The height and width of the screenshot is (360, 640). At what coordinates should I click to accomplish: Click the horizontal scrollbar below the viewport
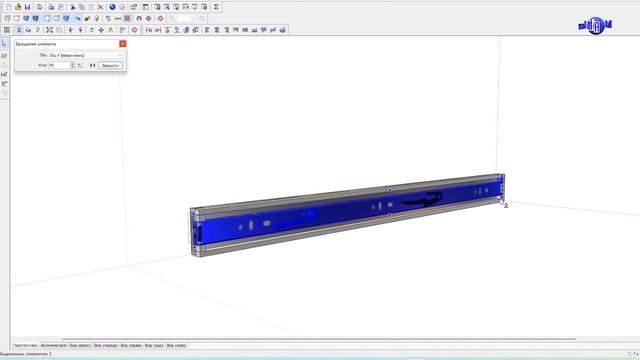click(319, 339)
